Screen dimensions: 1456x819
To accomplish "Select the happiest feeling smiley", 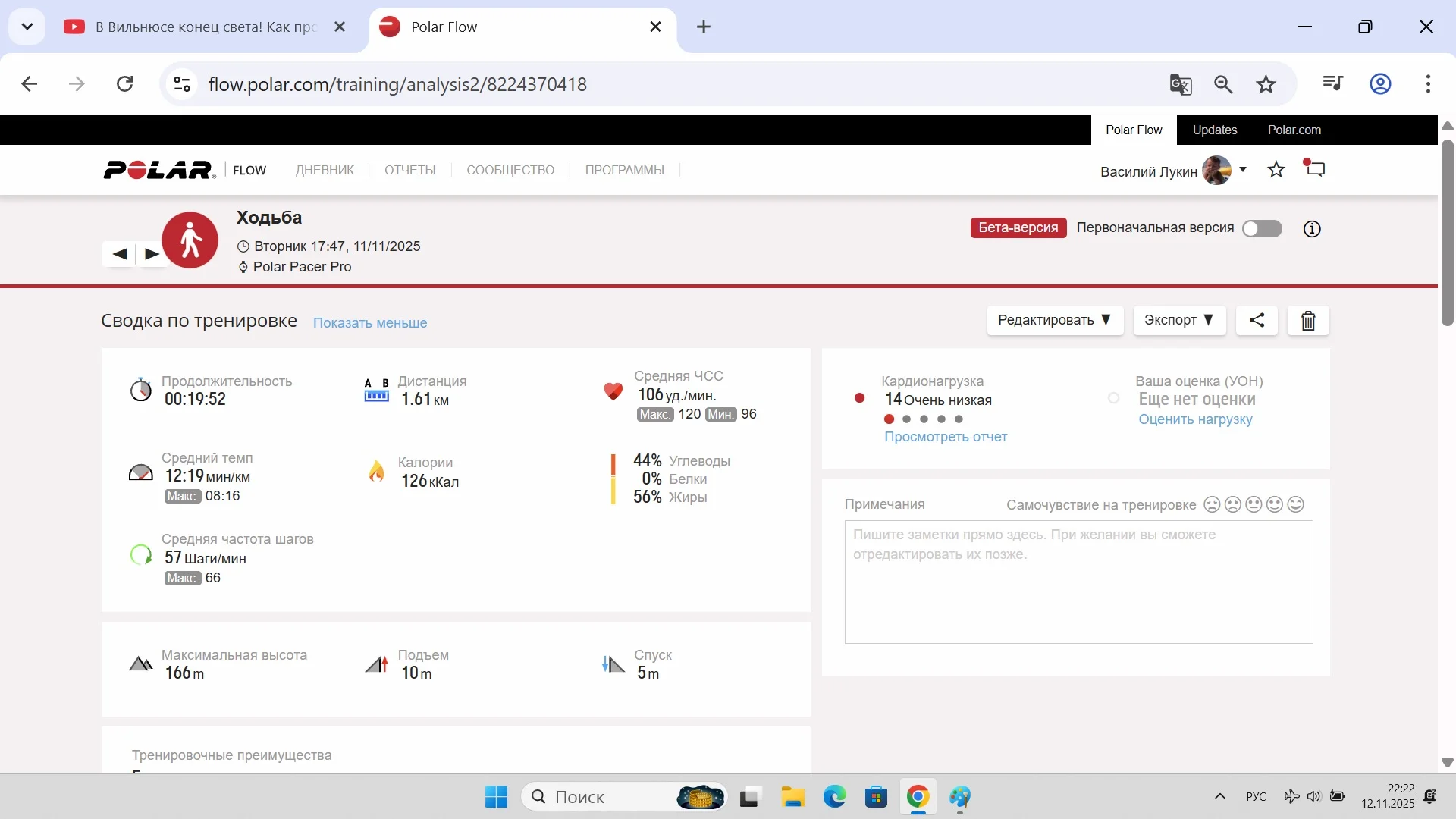I will pos(1296,504).
